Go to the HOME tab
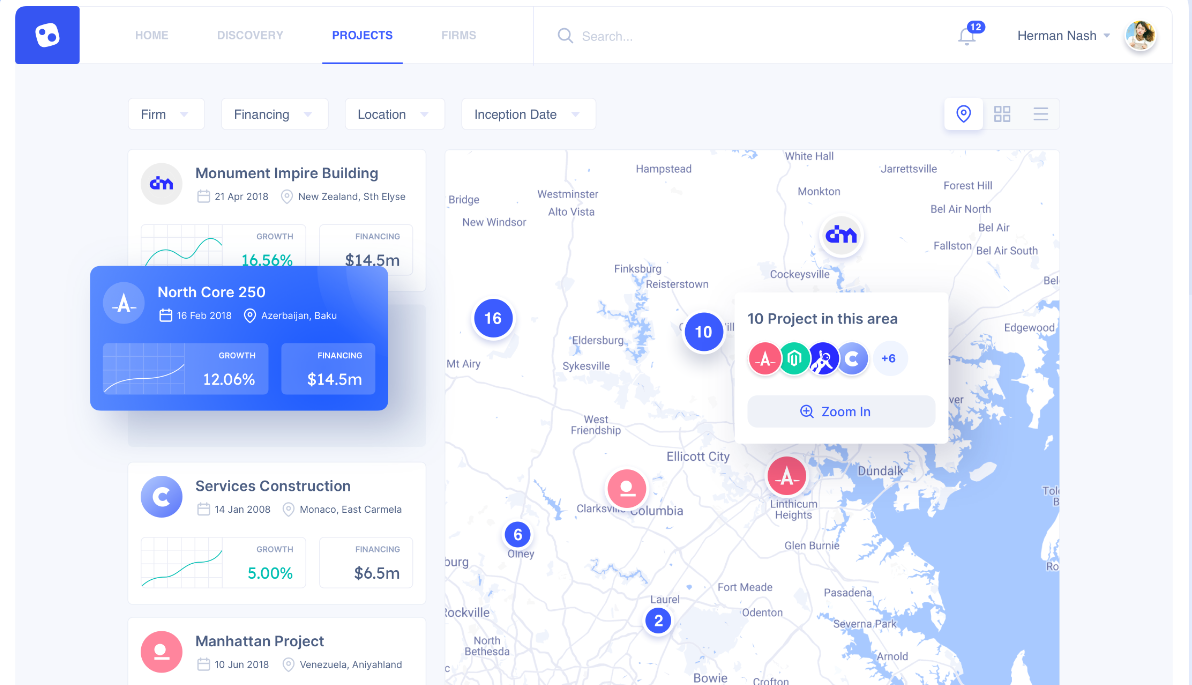 click(152, 35)
